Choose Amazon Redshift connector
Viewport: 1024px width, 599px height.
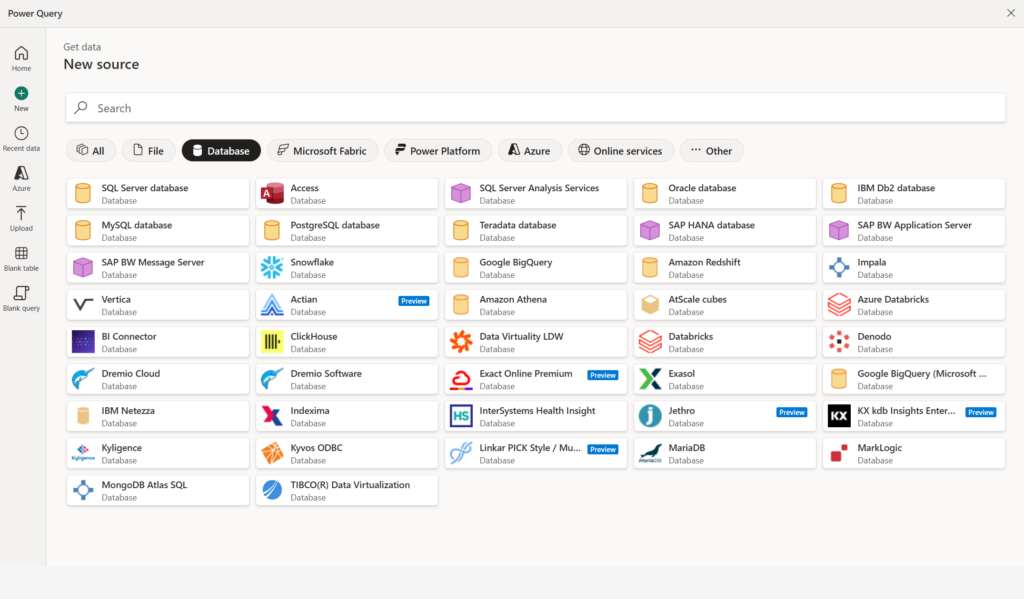click(725, 268)
